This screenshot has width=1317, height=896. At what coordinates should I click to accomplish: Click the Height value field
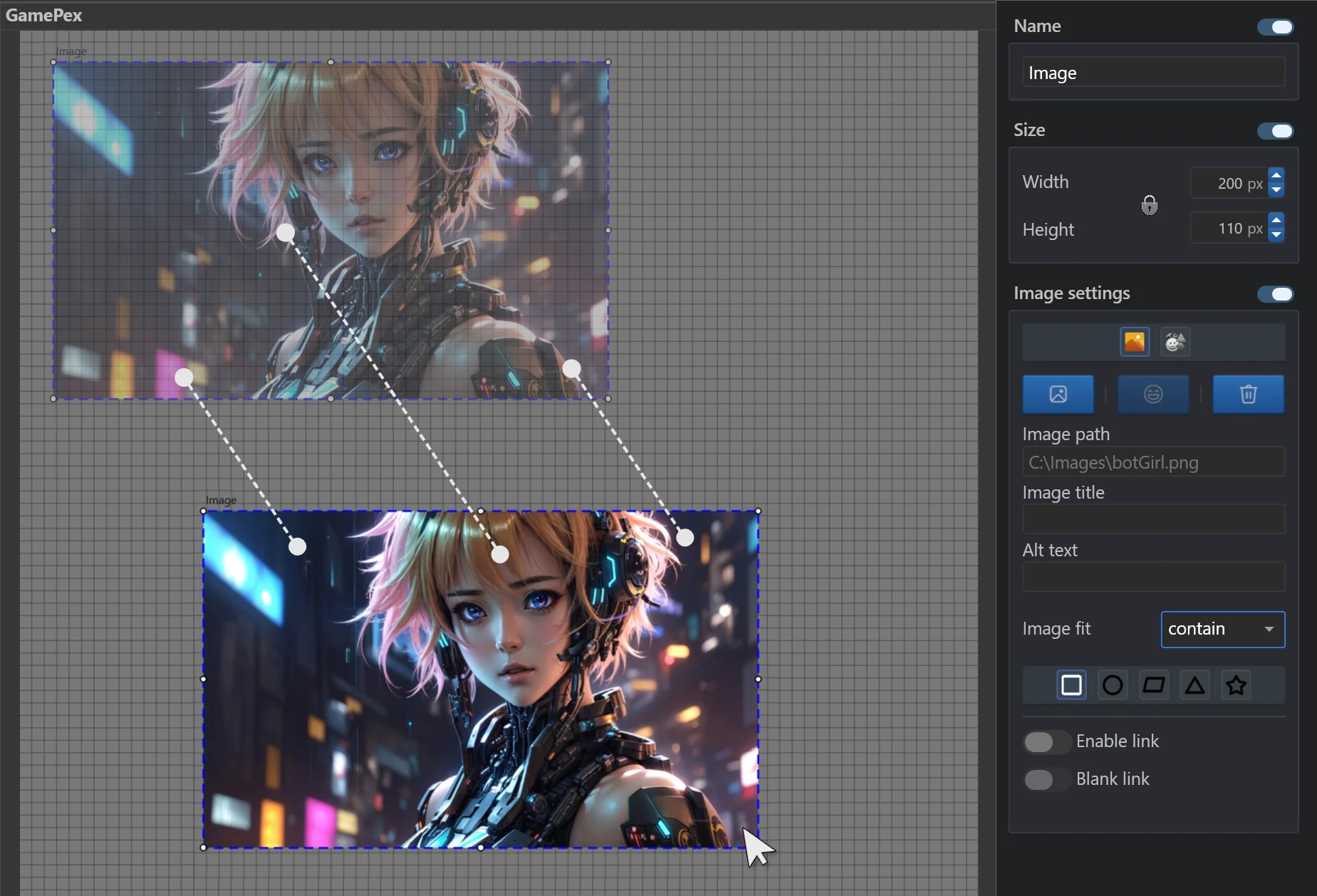pyautogui.click(x=1229, y=228)
